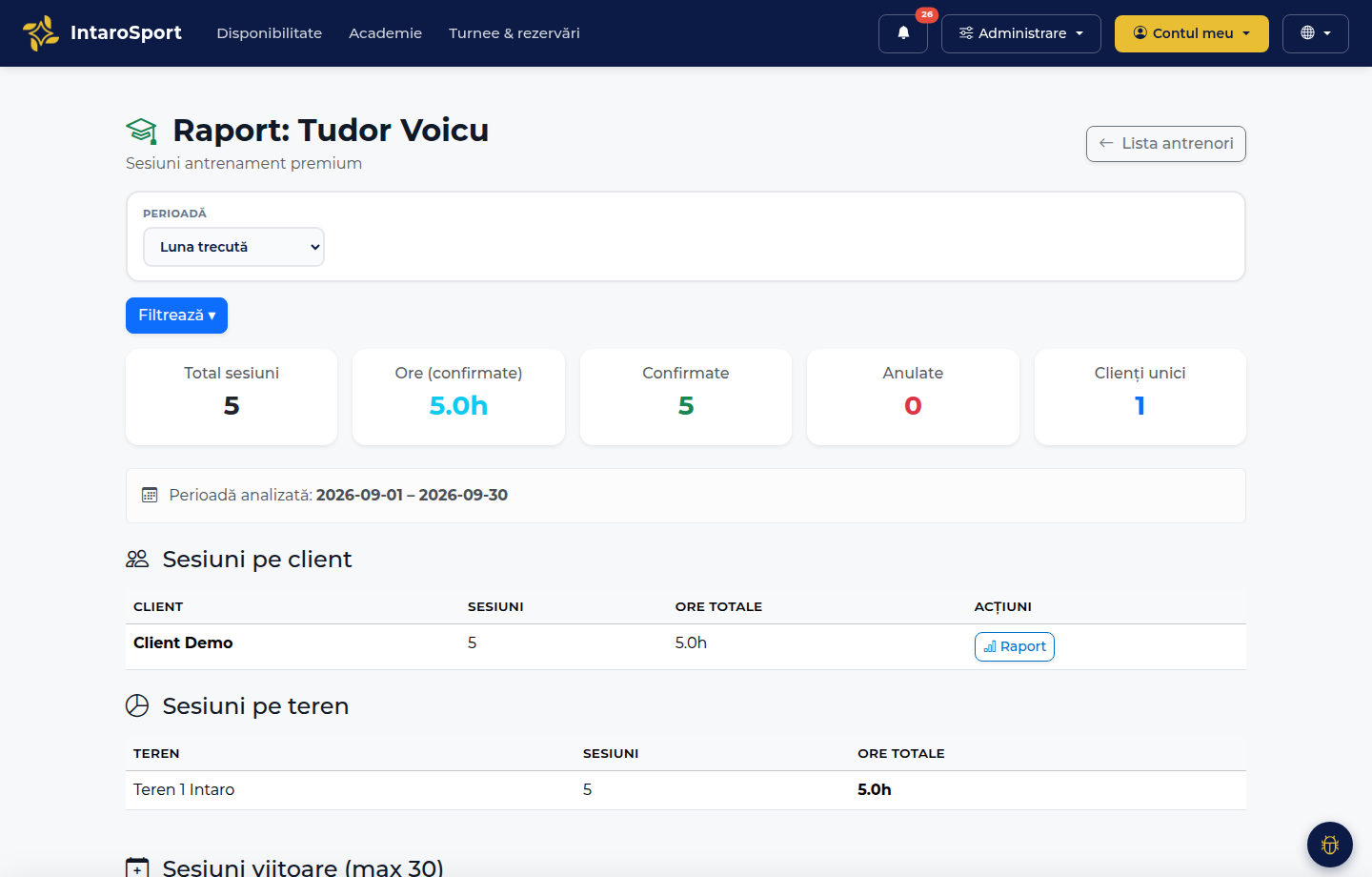Click the notification badge showing 26

click(x=927, y=14)
